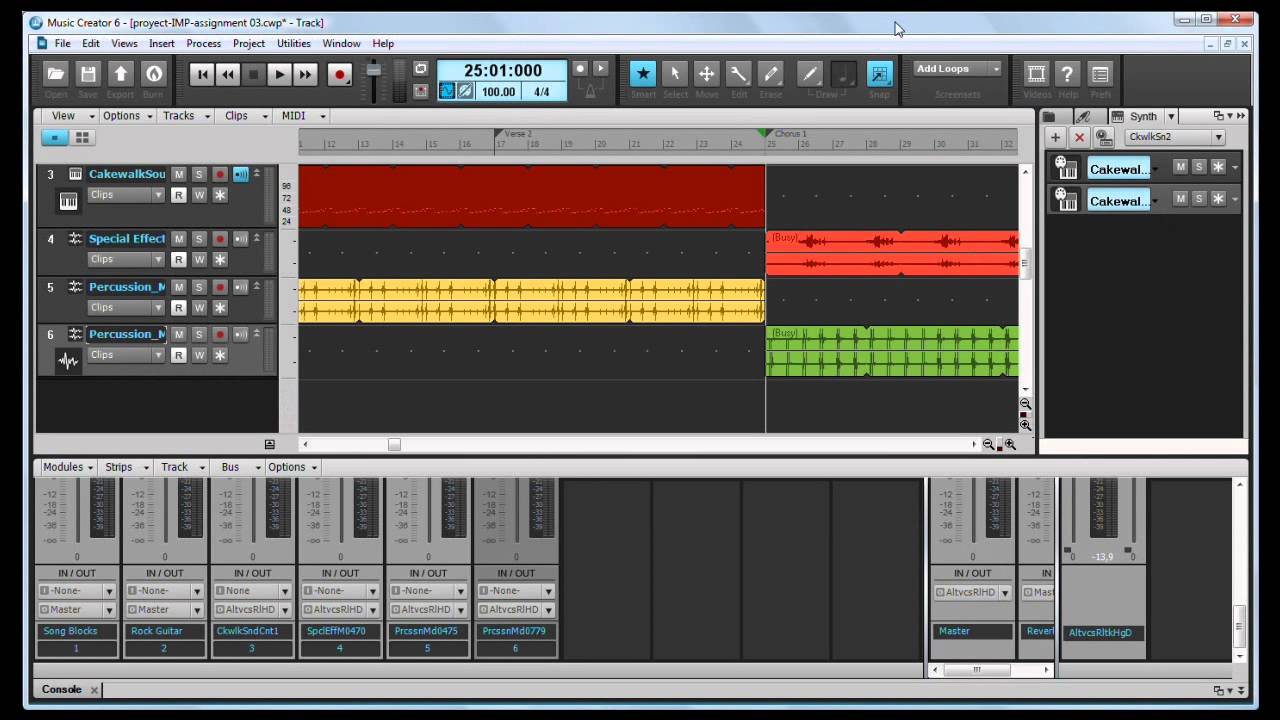Screen dimensions: 1280x720
Task: Solo track 4 Special Effect
Action: [x=199, y=239]
